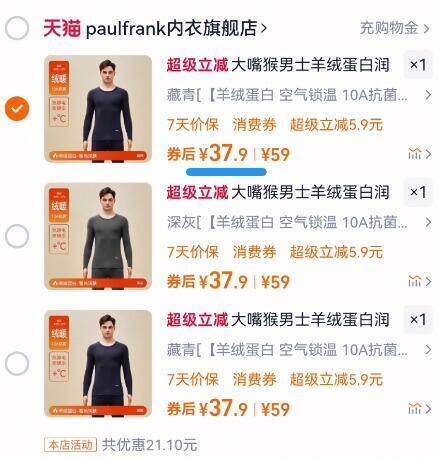Uncheck the first 藏青 item
The width and height of the screenshot is (439, 459).
[17, 109]
